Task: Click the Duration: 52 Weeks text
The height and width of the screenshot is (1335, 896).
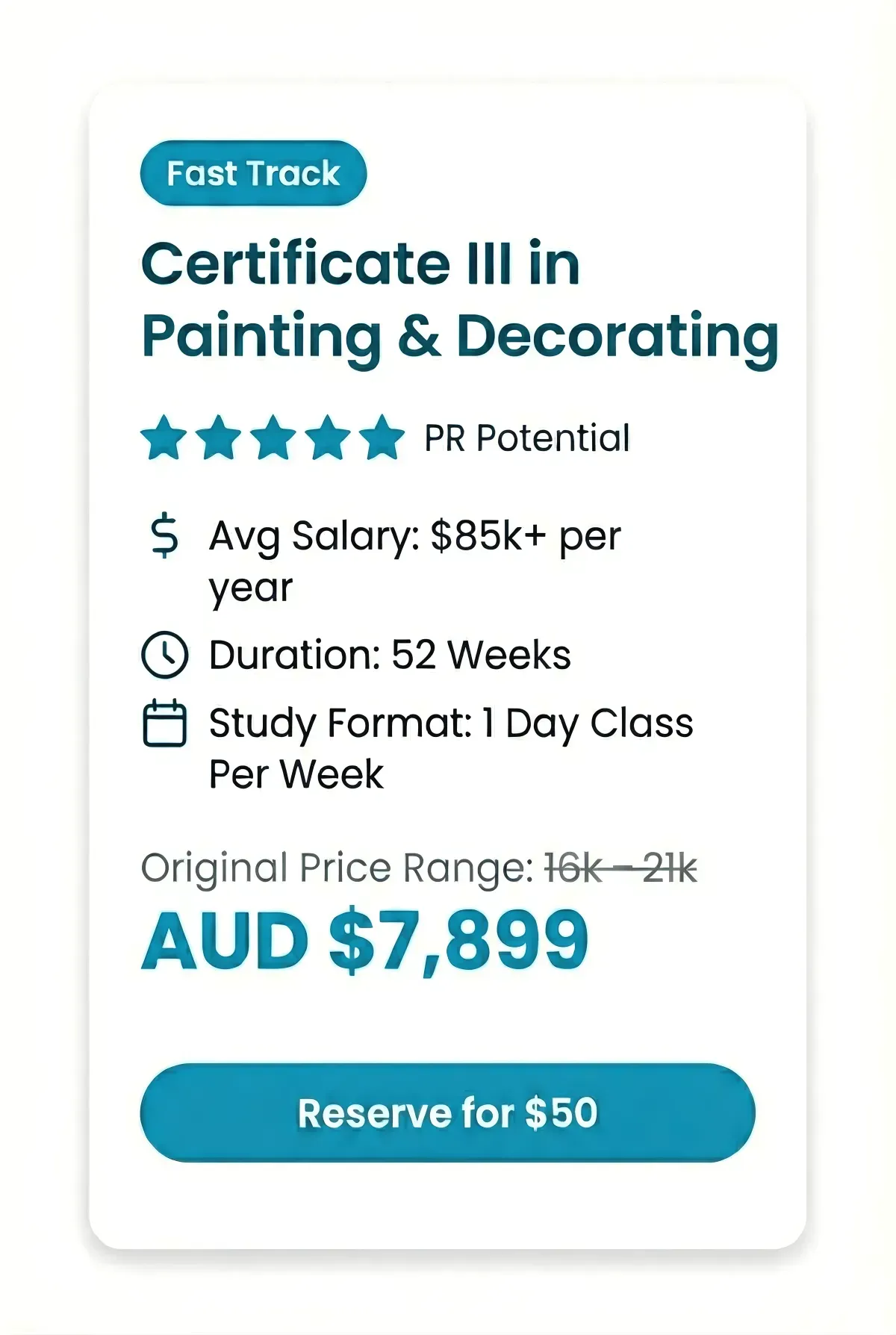Action: click(x=390, y=655)
